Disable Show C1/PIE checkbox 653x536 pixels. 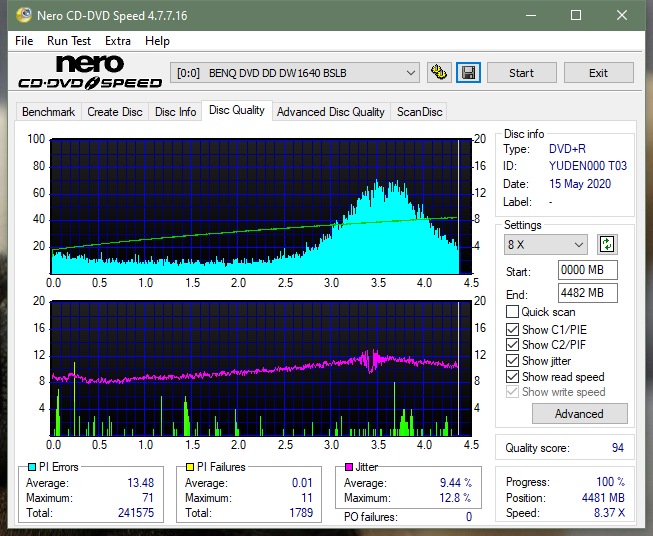click(x=512, y=329)
